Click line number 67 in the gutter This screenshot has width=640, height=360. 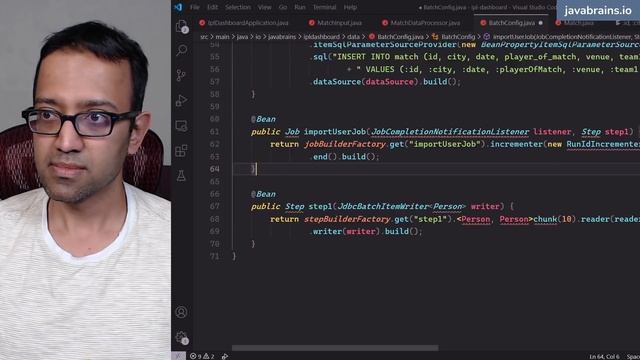[x=215, y=207]
